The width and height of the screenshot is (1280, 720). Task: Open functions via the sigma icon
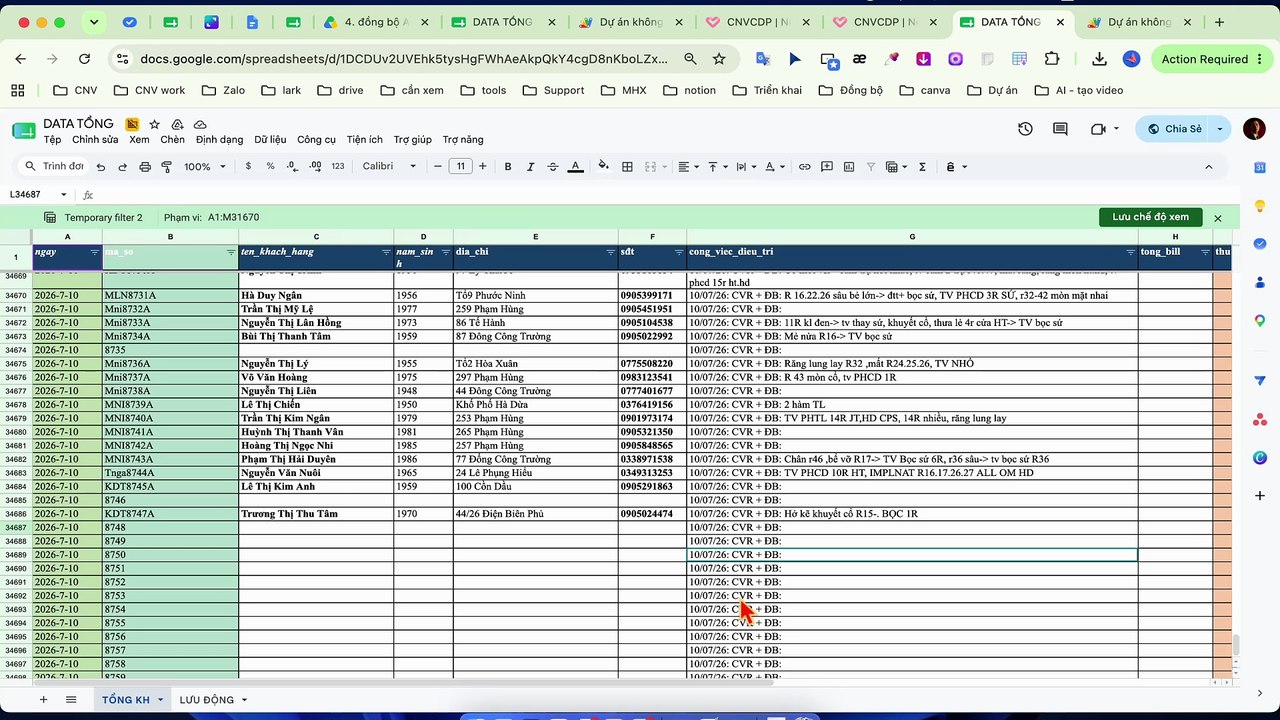(922, 167)
